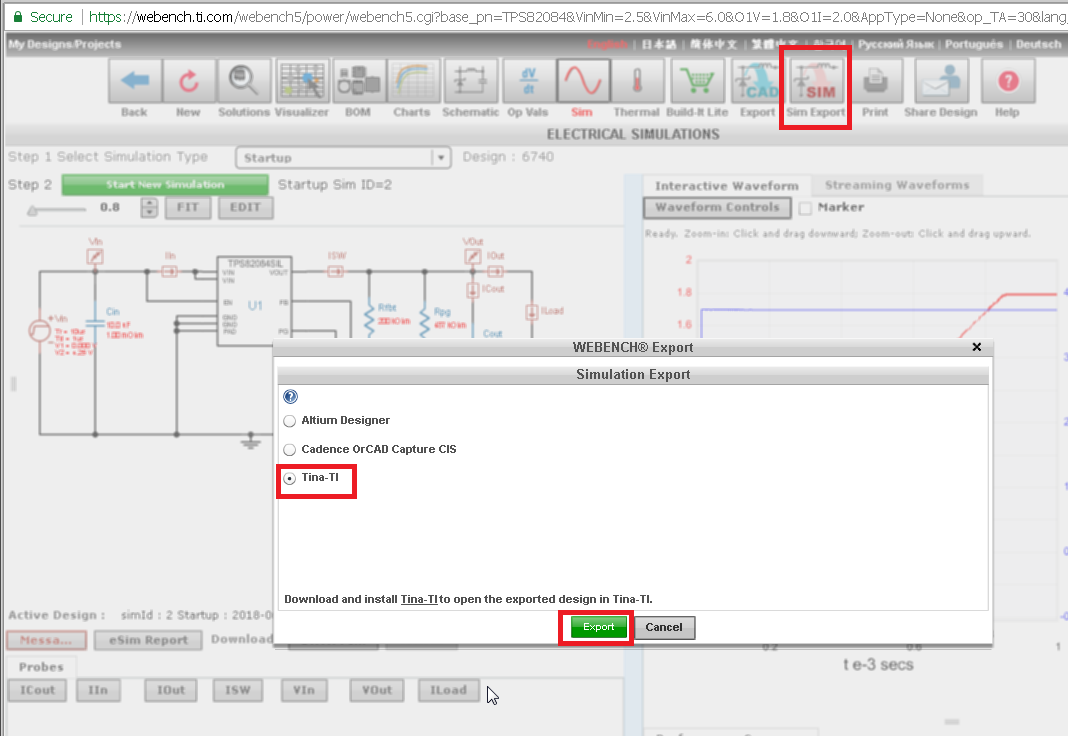
Task: Open Waveform Controls button
Action: point(717,208)
